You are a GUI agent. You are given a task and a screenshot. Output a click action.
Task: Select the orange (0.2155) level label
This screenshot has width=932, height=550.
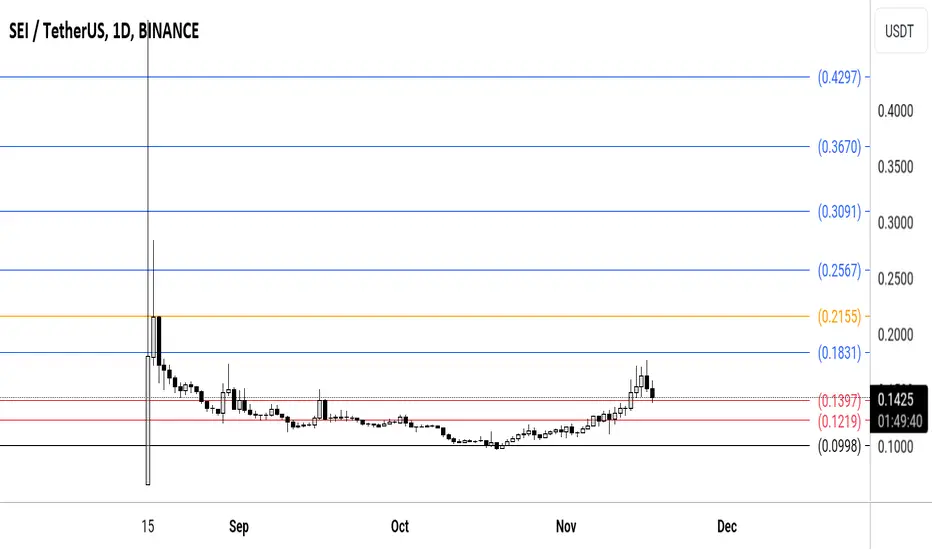(839, 316)
